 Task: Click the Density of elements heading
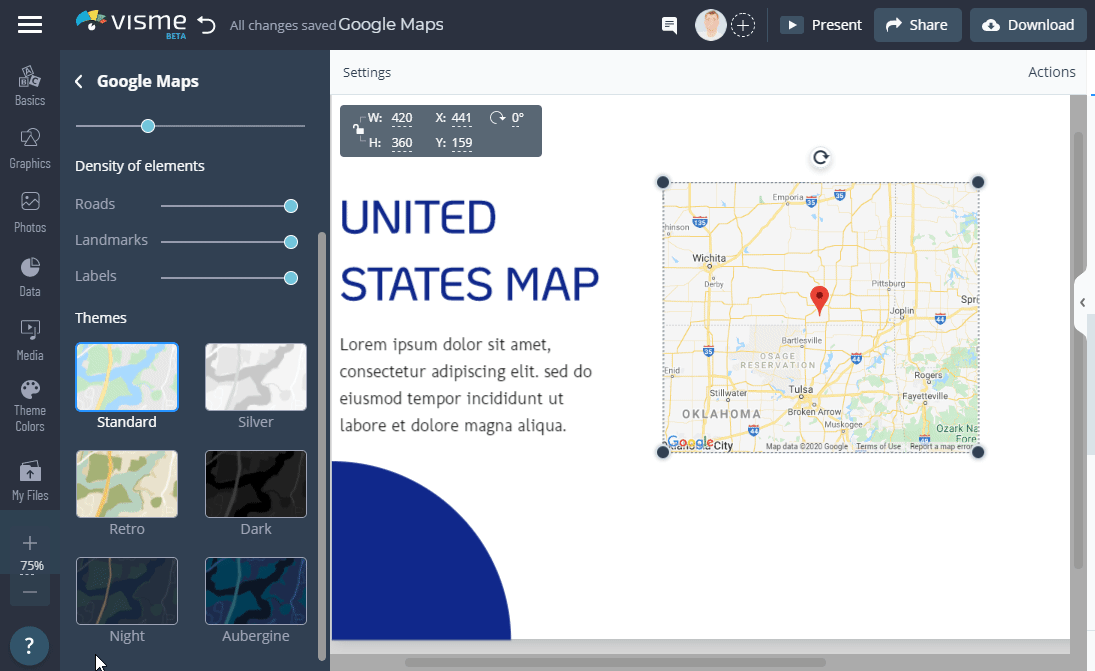[x=140, y=166]
